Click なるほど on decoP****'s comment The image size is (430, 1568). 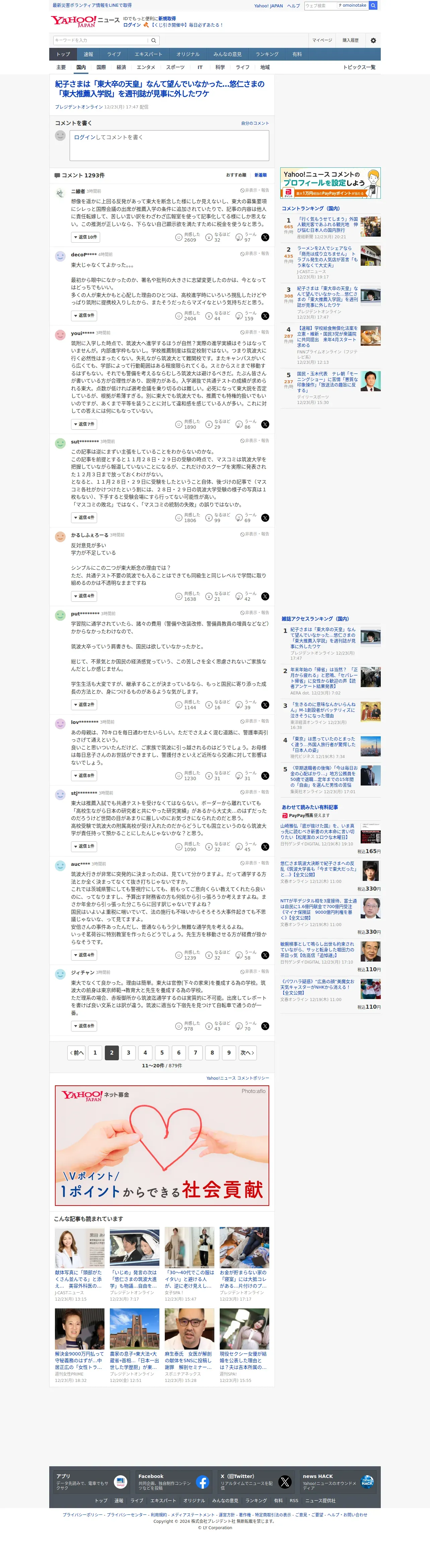point(218,316)
